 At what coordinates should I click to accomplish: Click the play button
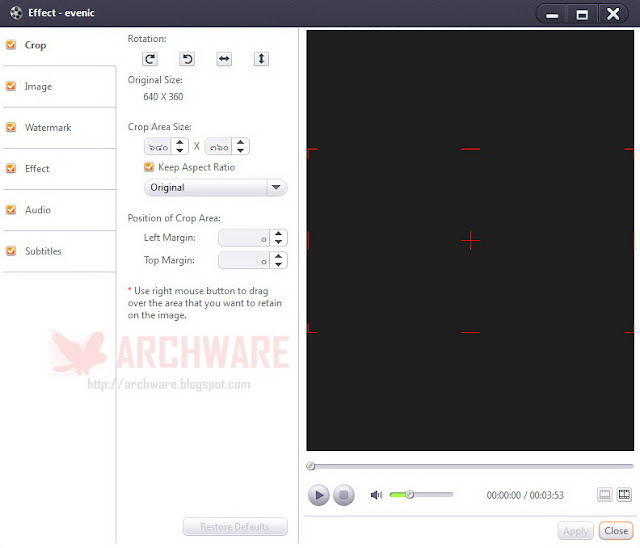(318, 495)
